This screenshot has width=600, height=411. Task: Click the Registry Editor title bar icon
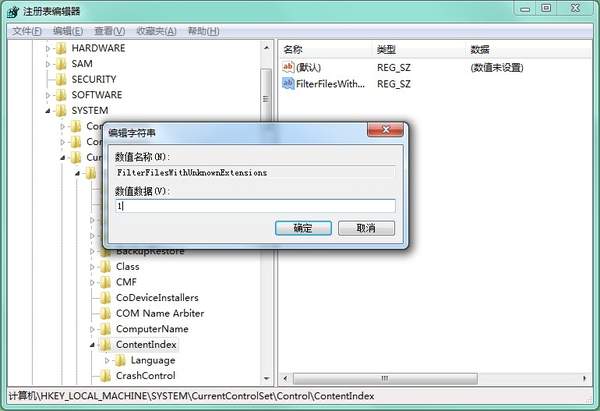click(x=13, y=11)
